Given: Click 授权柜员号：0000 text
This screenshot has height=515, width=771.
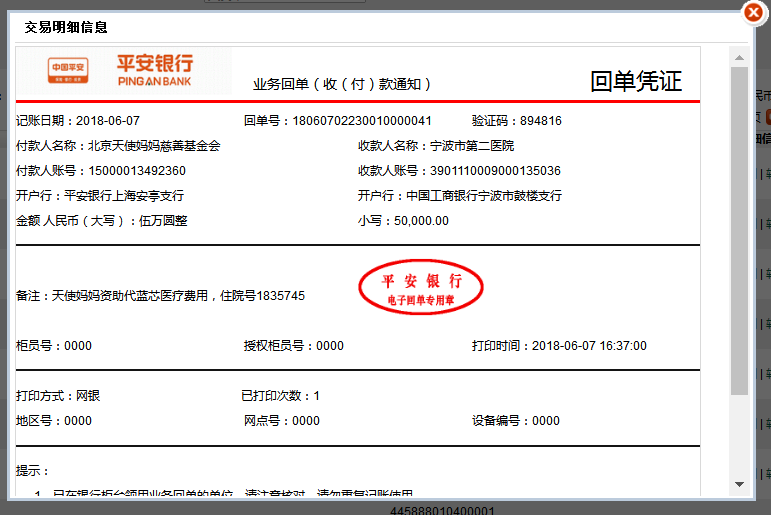Looking at the screenshot, I should (x=294, y=346).
